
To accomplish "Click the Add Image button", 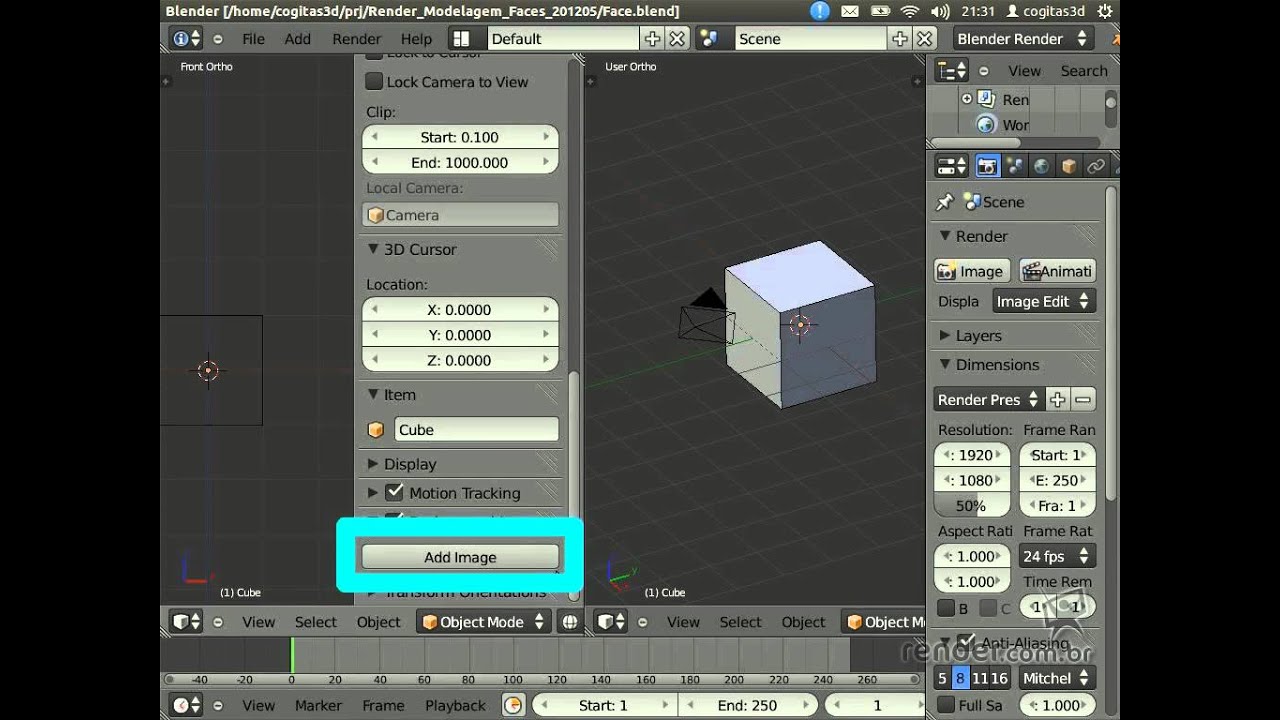I will 460,557.
